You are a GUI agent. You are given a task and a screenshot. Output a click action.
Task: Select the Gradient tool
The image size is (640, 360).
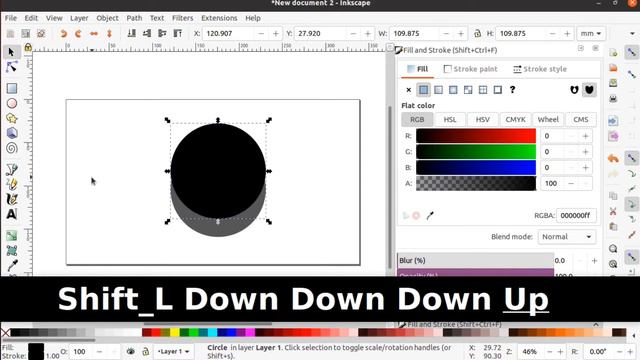pos(11,236)
